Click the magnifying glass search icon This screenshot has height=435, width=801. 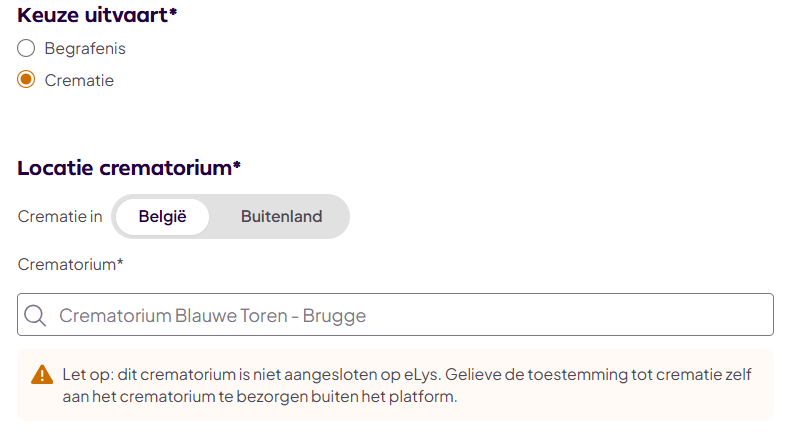pos(35,316)
